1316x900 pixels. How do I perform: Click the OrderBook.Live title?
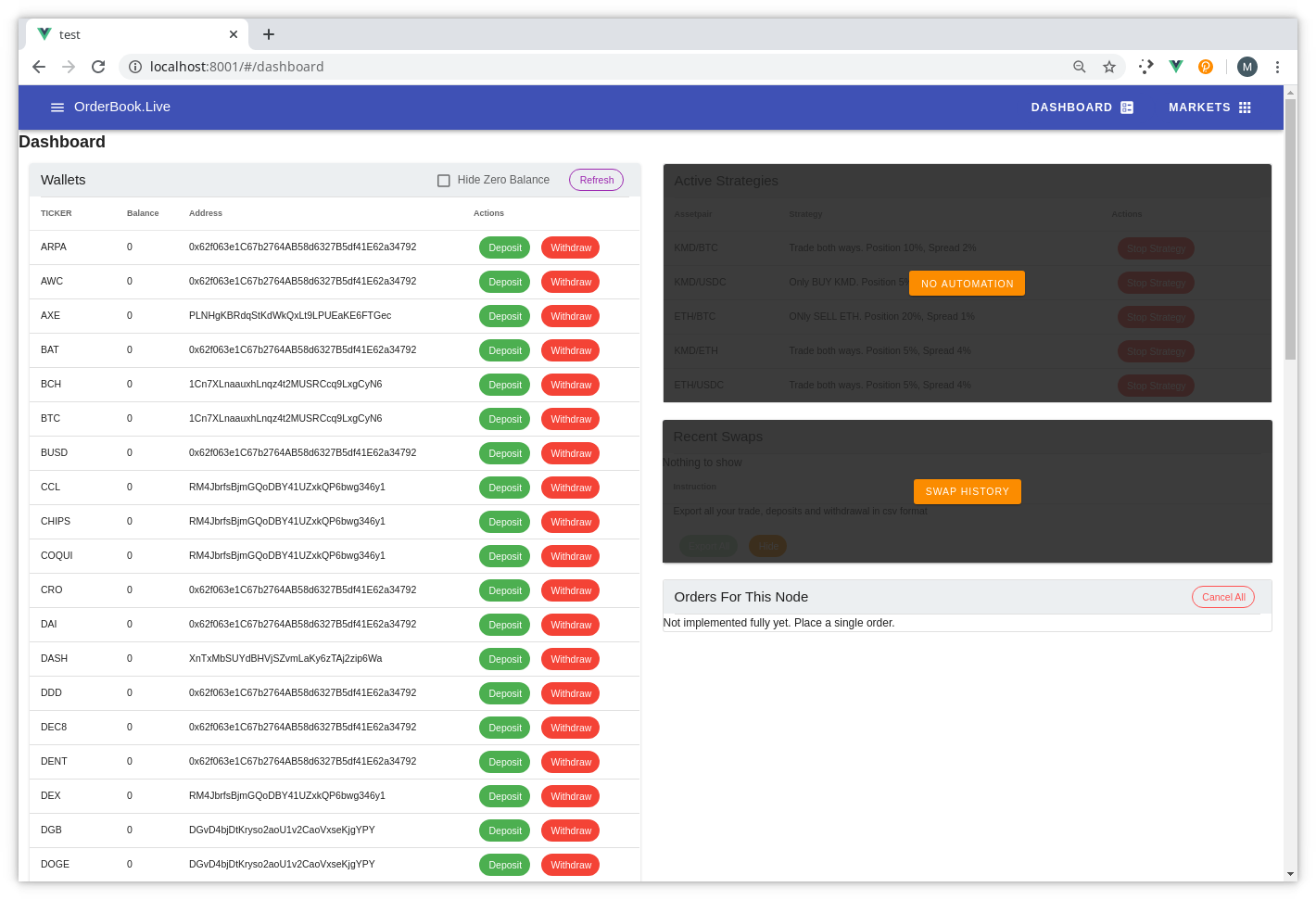point(122,107)
